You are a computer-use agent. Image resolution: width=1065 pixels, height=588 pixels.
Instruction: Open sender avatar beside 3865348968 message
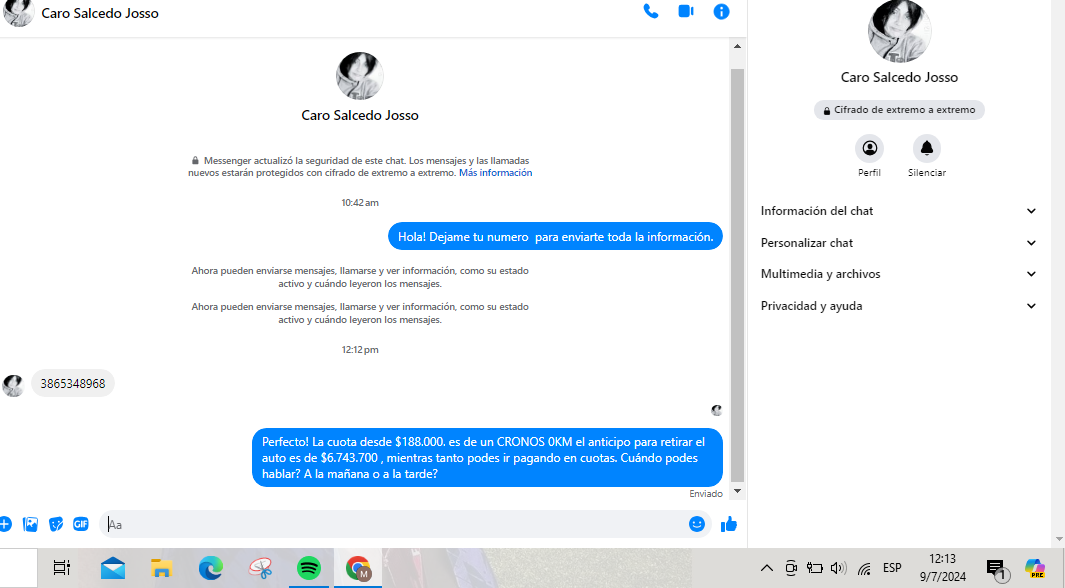click(x=13, y=385)
